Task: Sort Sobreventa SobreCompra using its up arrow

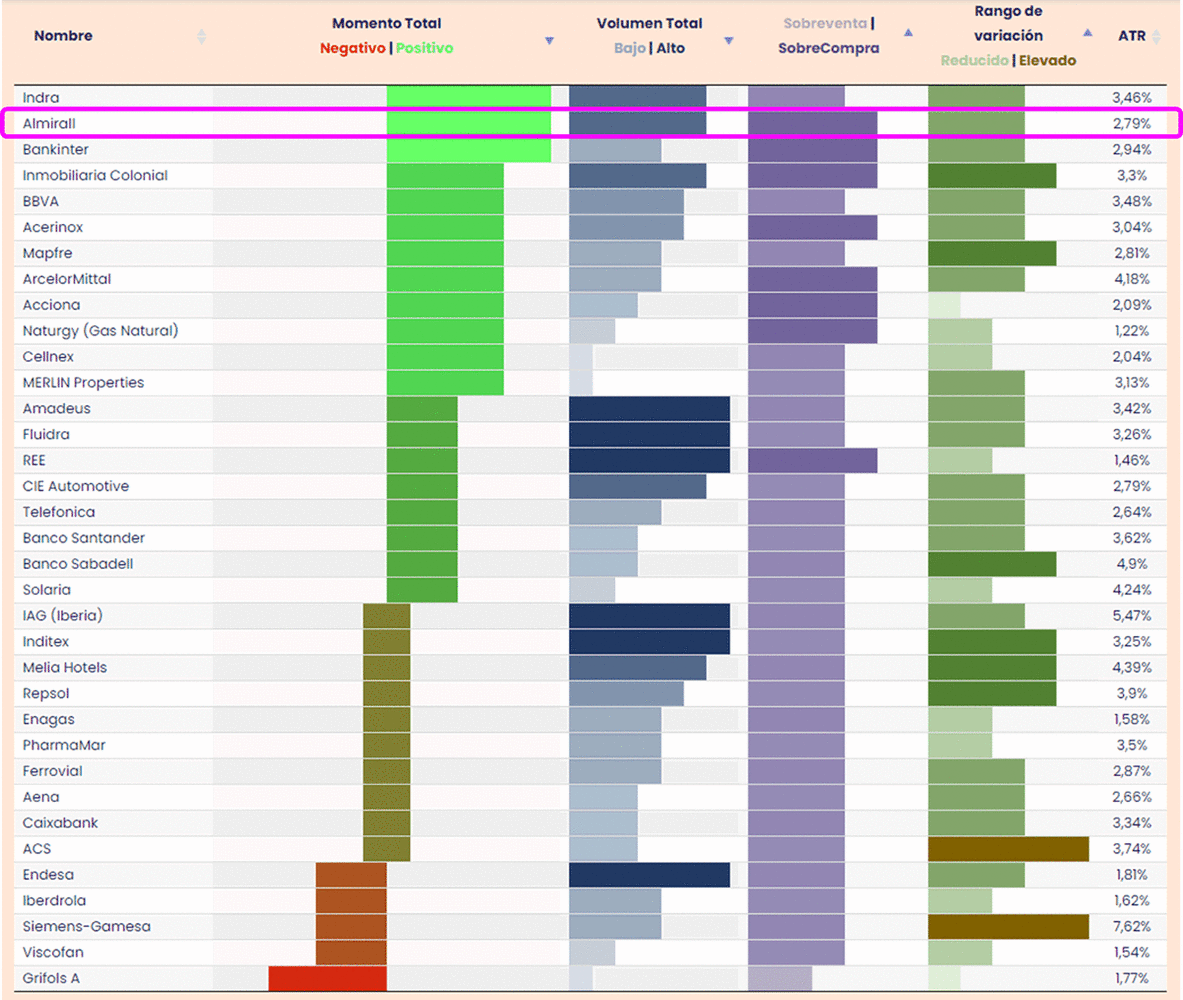Action: pyautogui.click(x=908, y=32)
